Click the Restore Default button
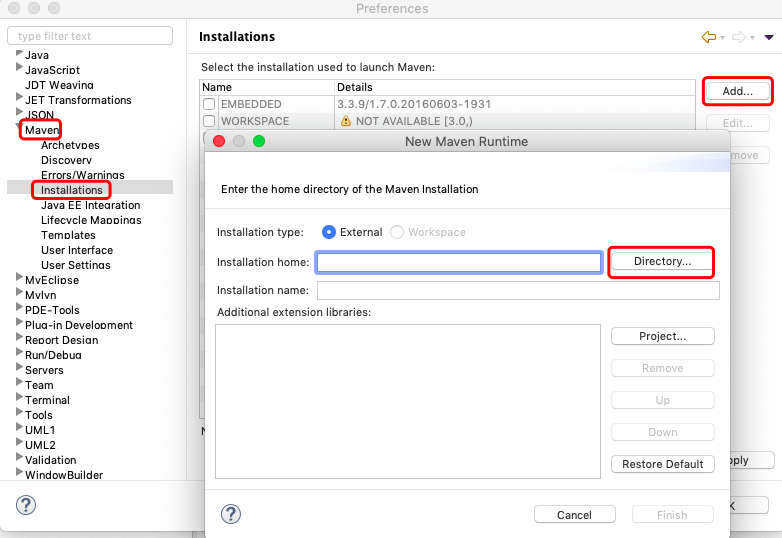 coord(662,464)
